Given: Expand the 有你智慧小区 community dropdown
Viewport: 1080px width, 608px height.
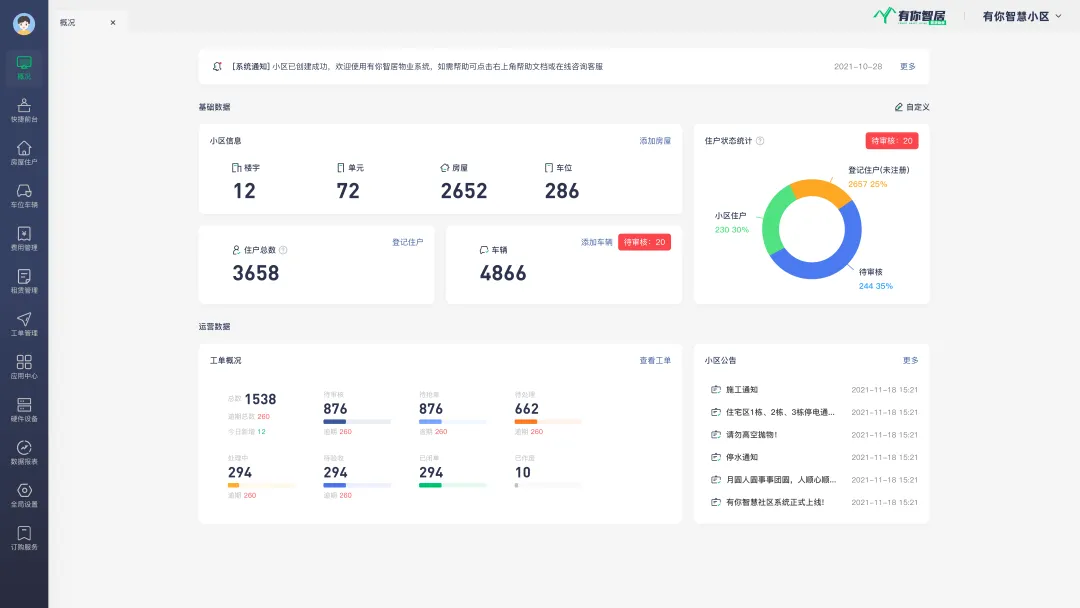Looking at the screenshot, I should click(x=1021, y=16).
